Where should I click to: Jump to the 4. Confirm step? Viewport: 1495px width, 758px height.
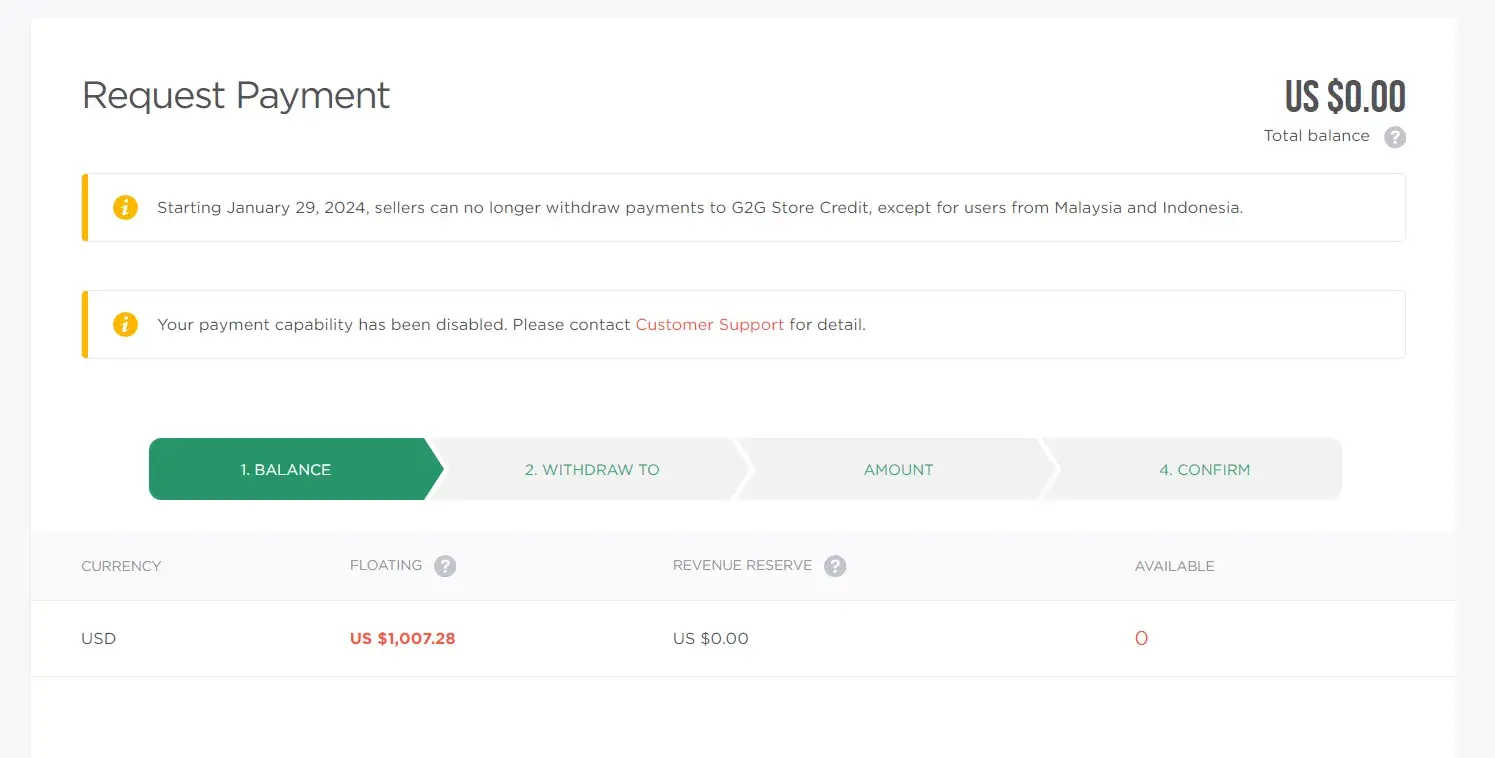point(1204,469)
